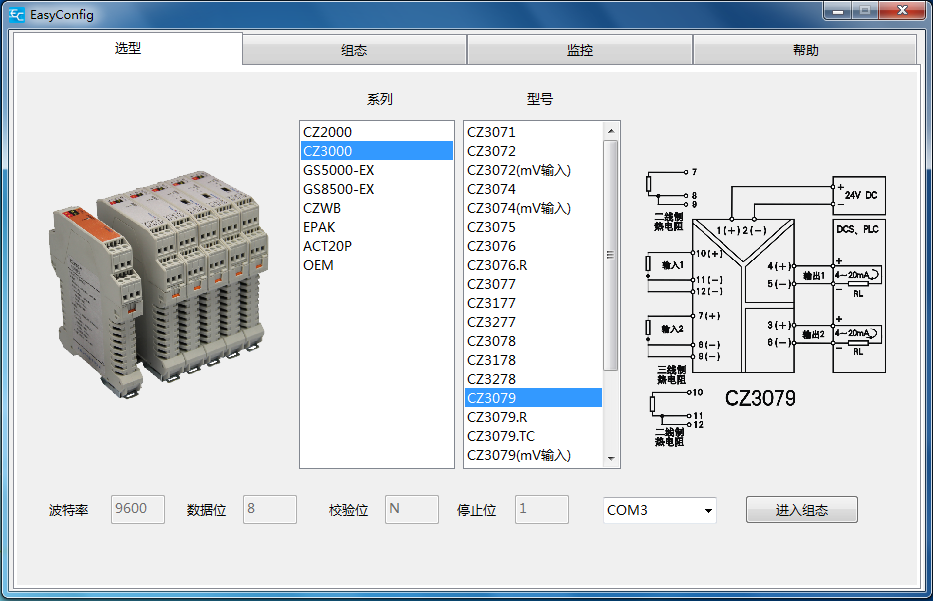Select the 选型 tab
The image size is (933, 601).
pos(128,48)
